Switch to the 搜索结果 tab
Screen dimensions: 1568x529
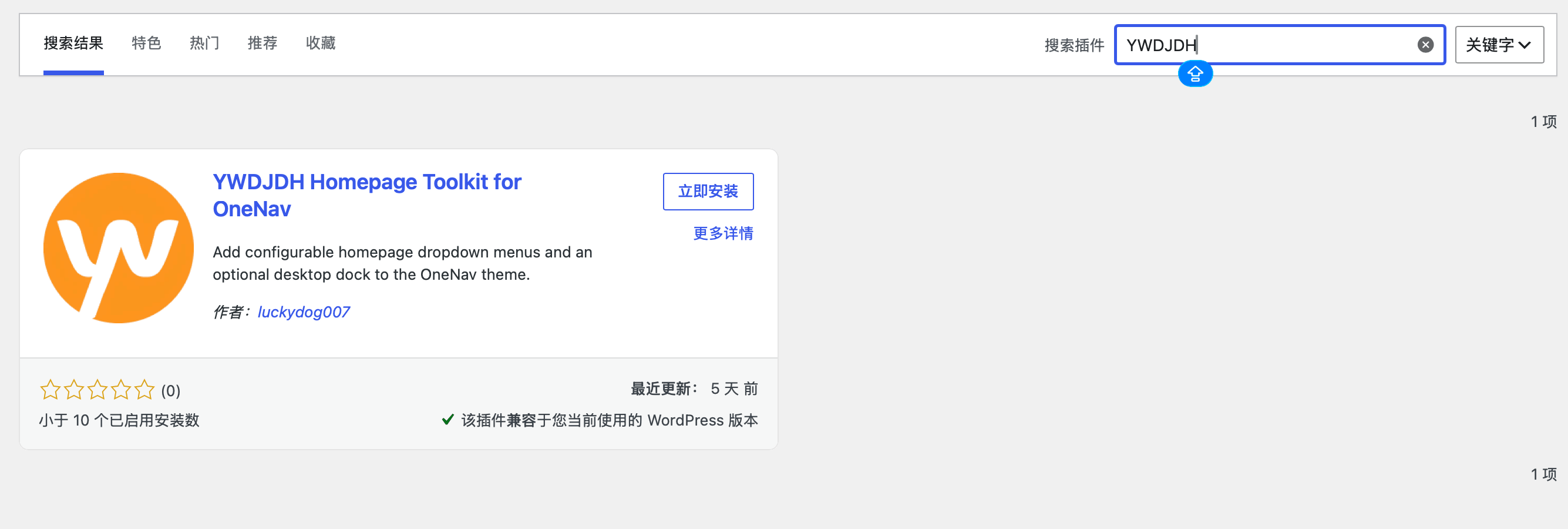click(73, 43)
